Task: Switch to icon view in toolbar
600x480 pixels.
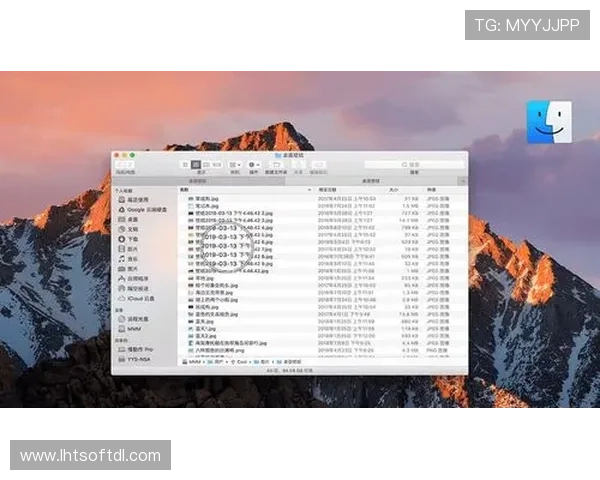Action: coord(185,164)
